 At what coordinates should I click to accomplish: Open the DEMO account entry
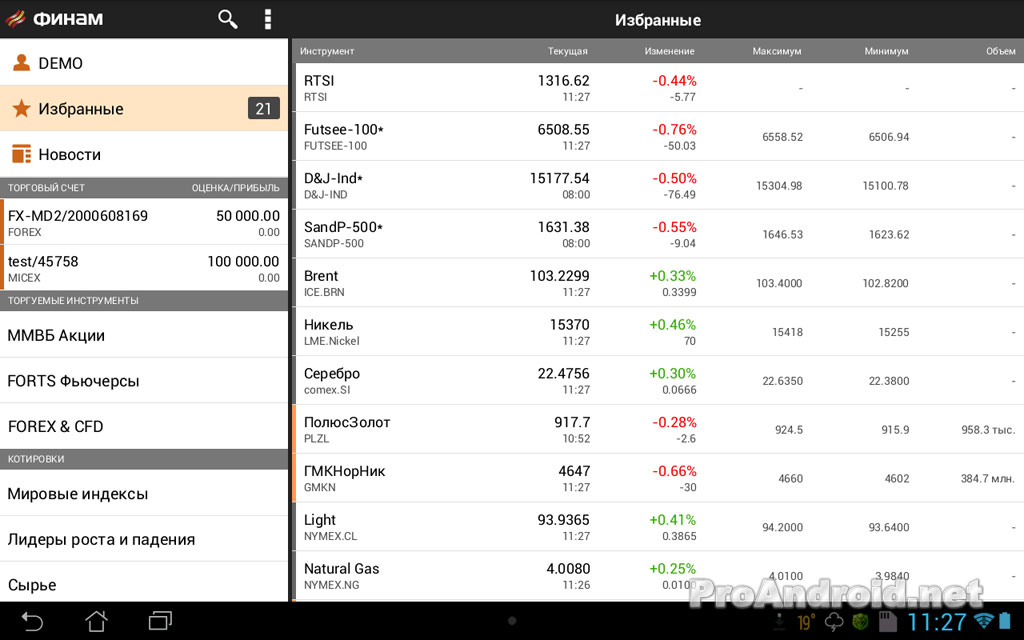[144, 63]
